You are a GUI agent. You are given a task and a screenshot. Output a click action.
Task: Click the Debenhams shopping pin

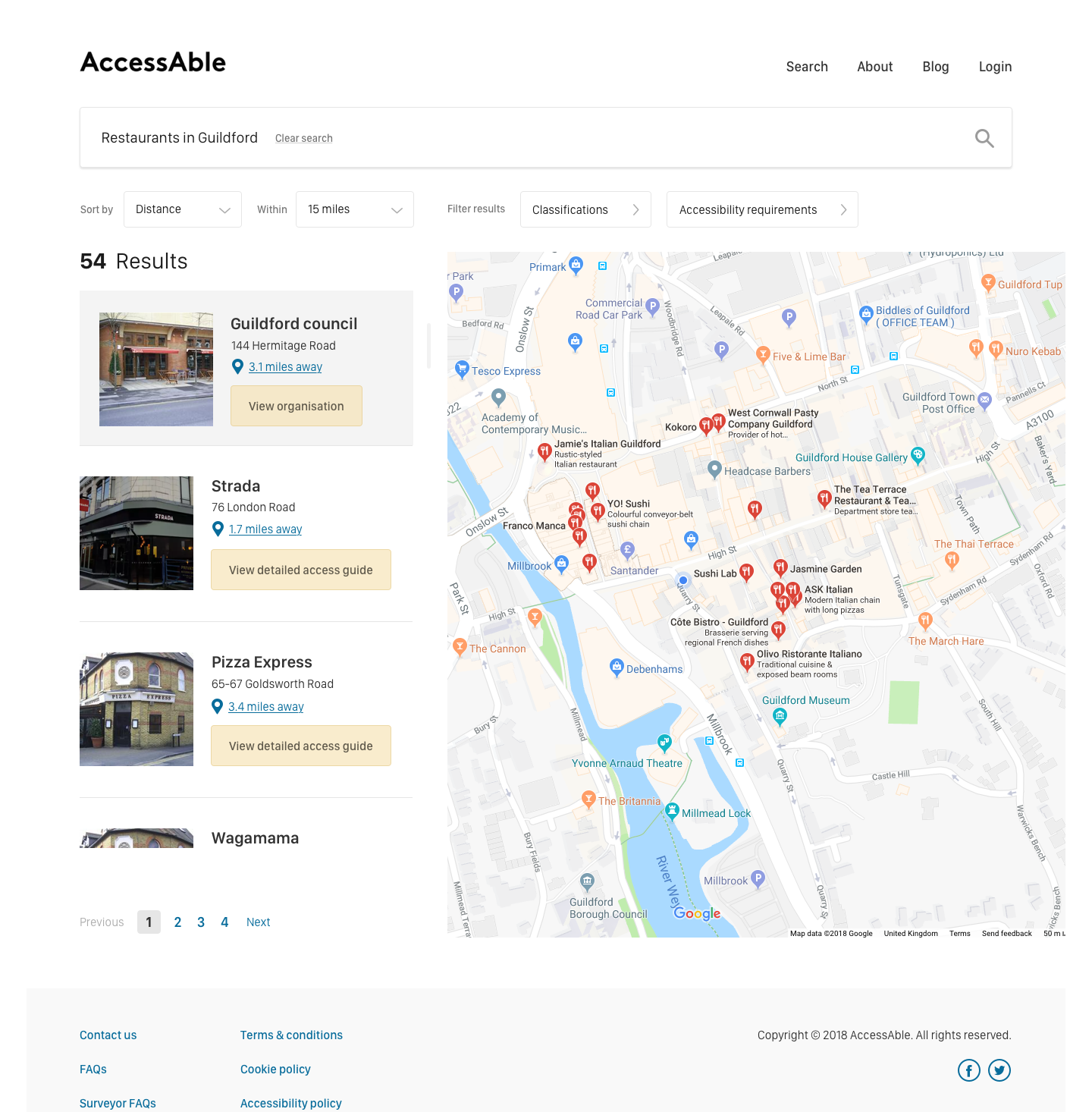pos(617,667)
